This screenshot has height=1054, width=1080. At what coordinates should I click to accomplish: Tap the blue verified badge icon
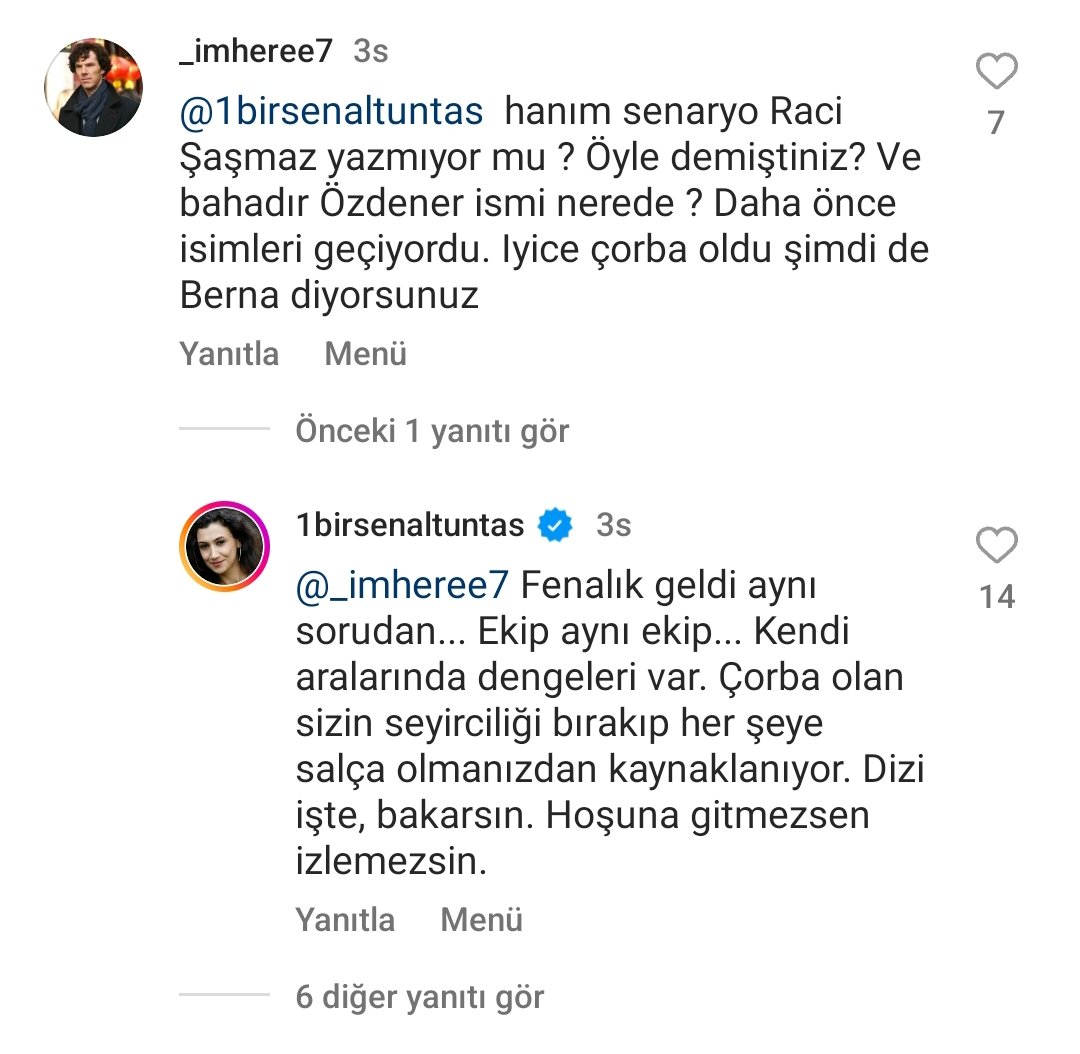(555, 525)
